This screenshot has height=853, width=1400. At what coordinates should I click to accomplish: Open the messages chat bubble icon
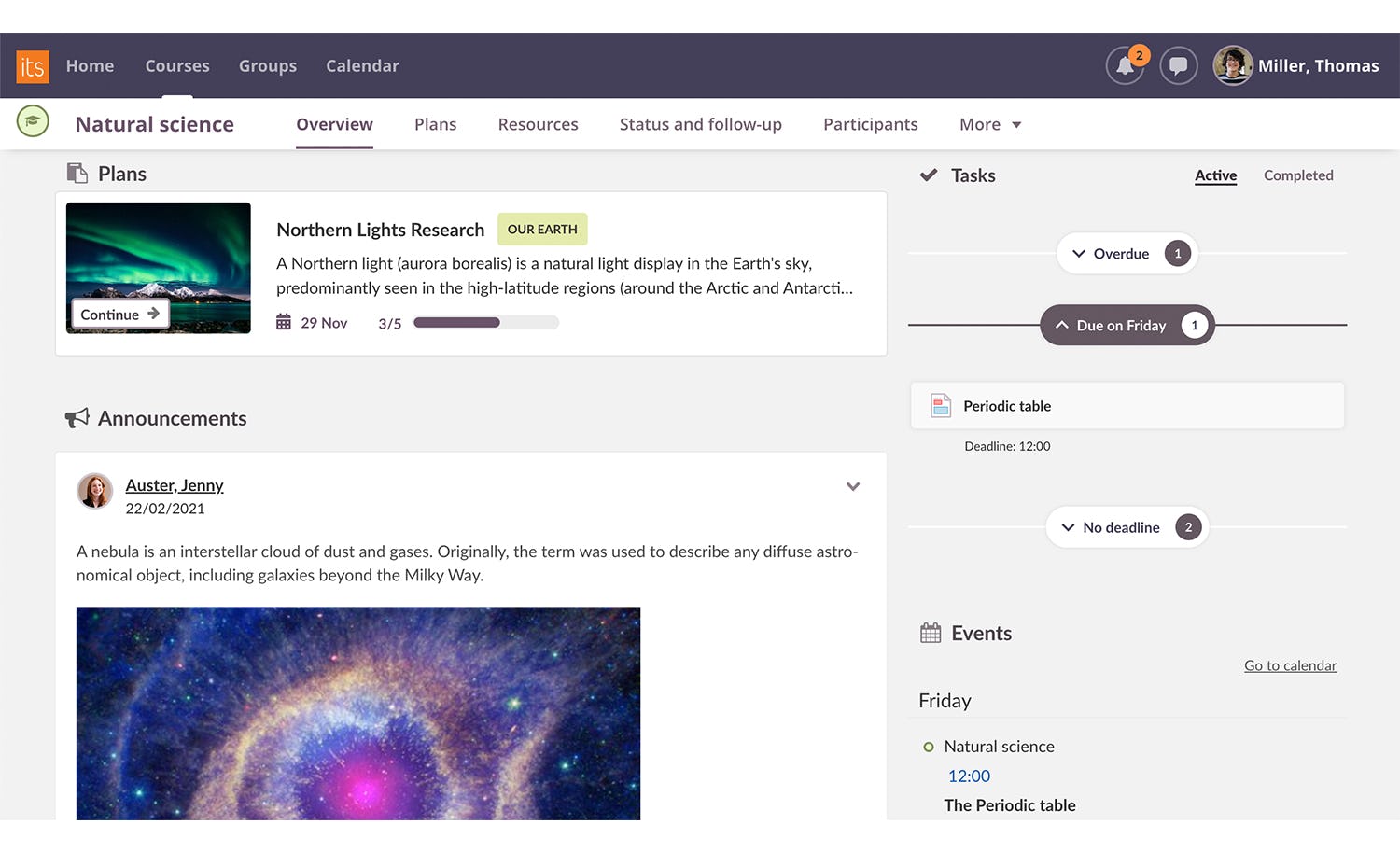1178,66
